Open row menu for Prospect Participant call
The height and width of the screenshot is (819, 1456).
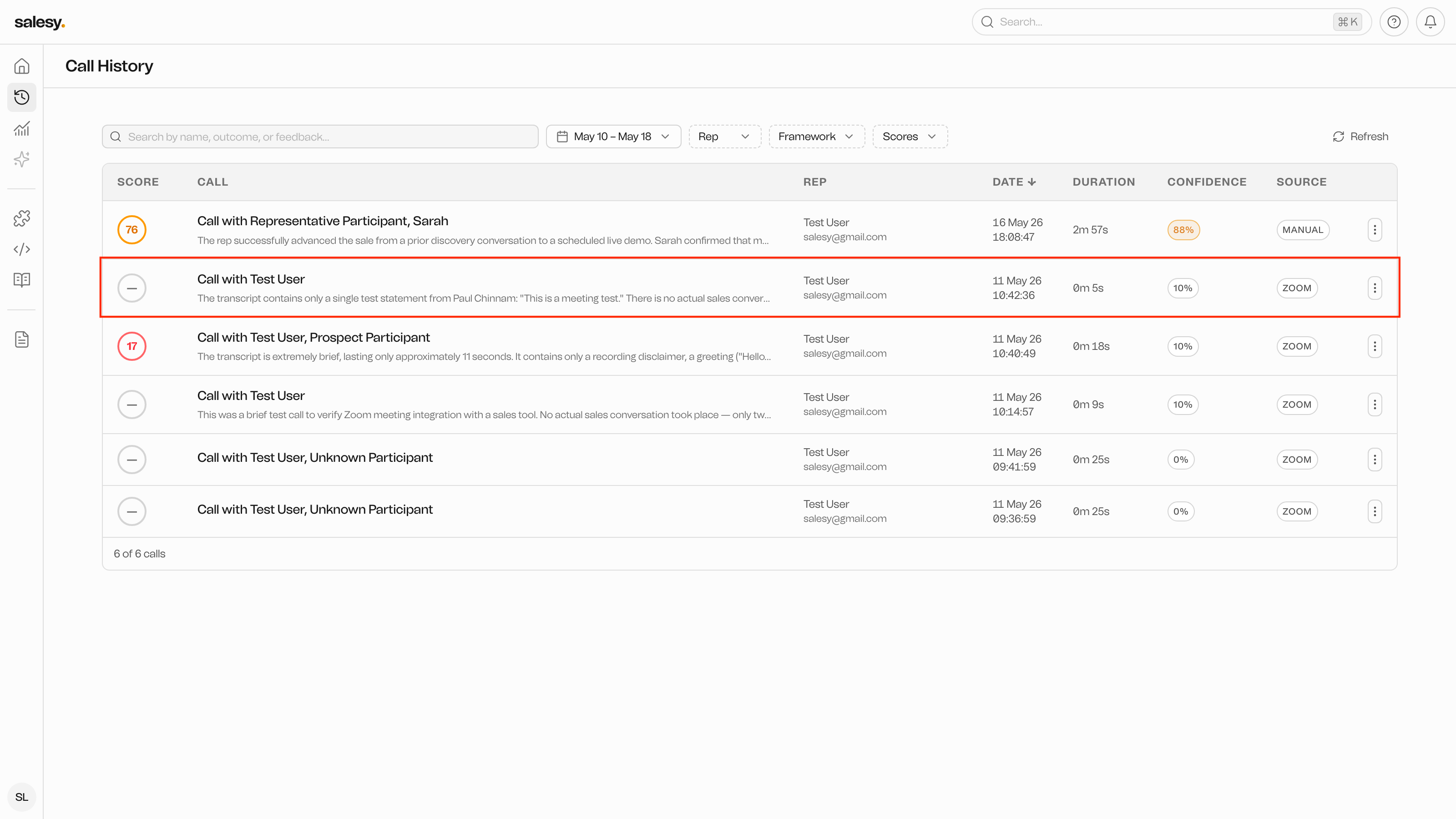(1375, 346)
